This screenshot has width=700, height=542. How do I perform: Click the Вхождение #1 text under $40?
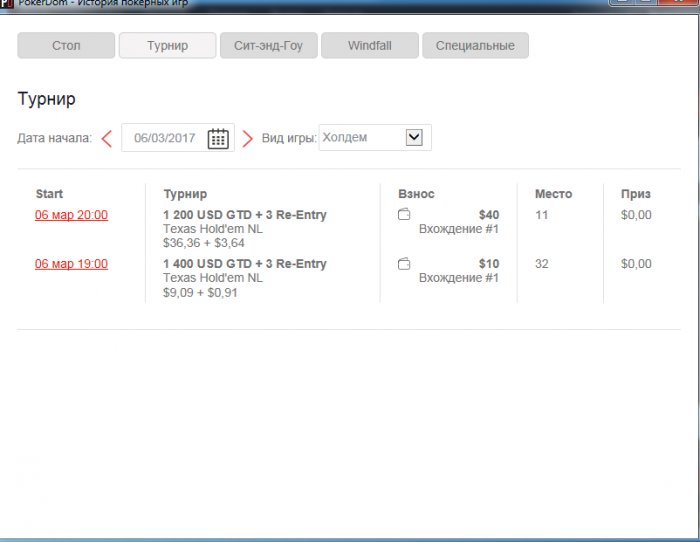(458, 229)
